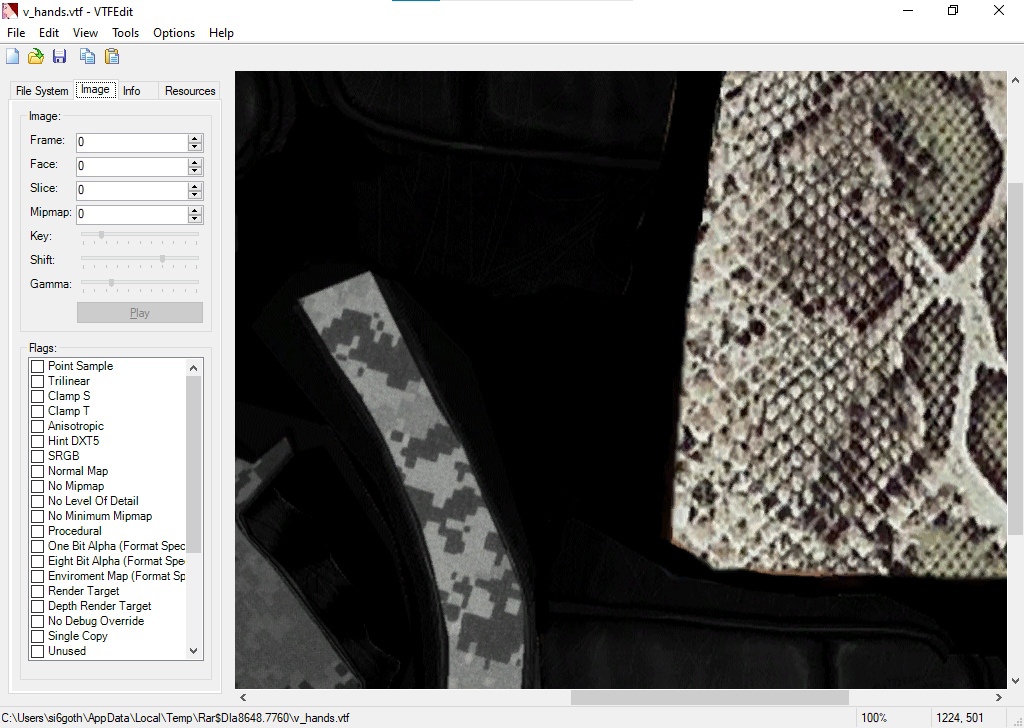Click the Mipmap number input field
The width and height of the screenshot is (1024, 728).
132,214
